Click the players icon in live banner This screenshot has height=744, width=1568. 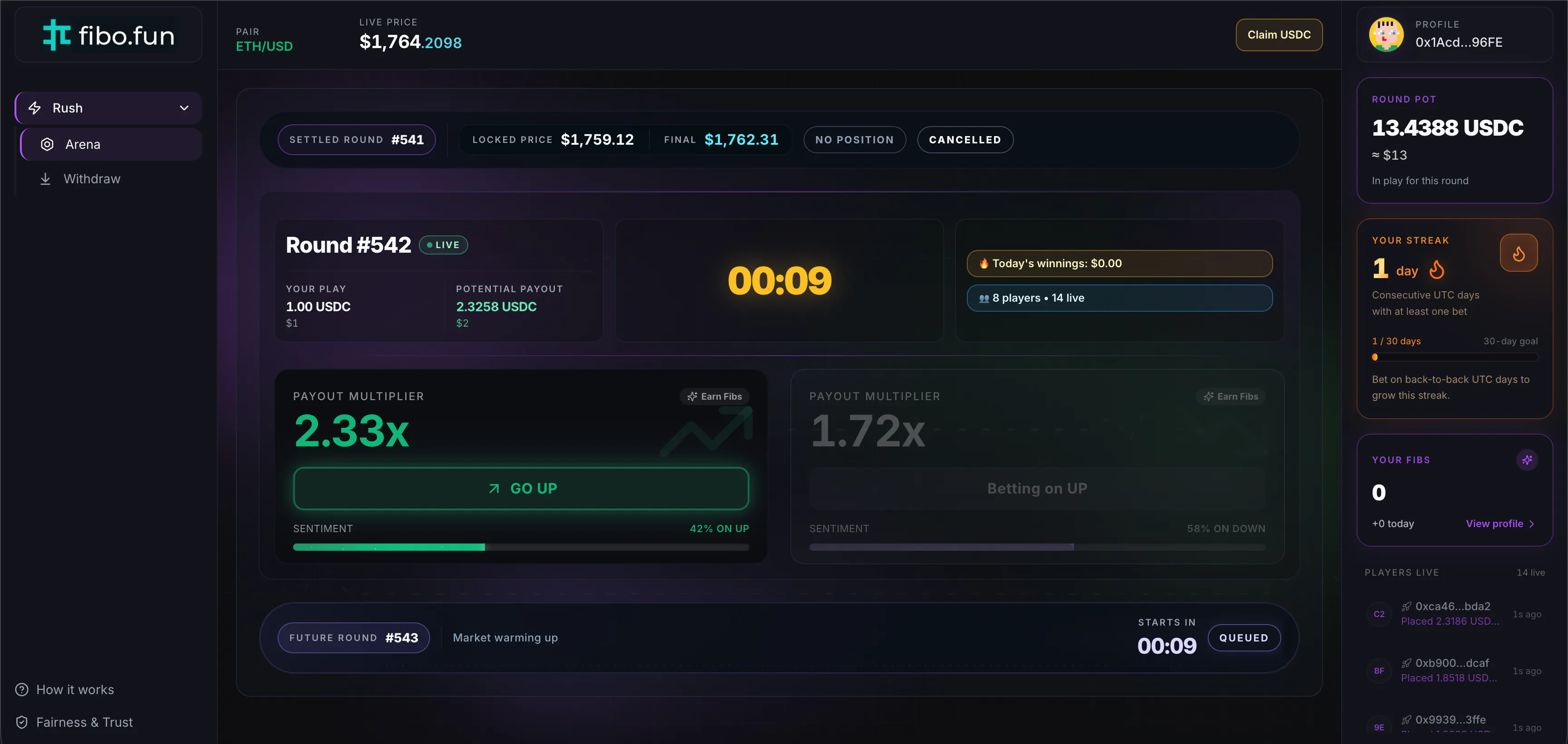[984, 299]
